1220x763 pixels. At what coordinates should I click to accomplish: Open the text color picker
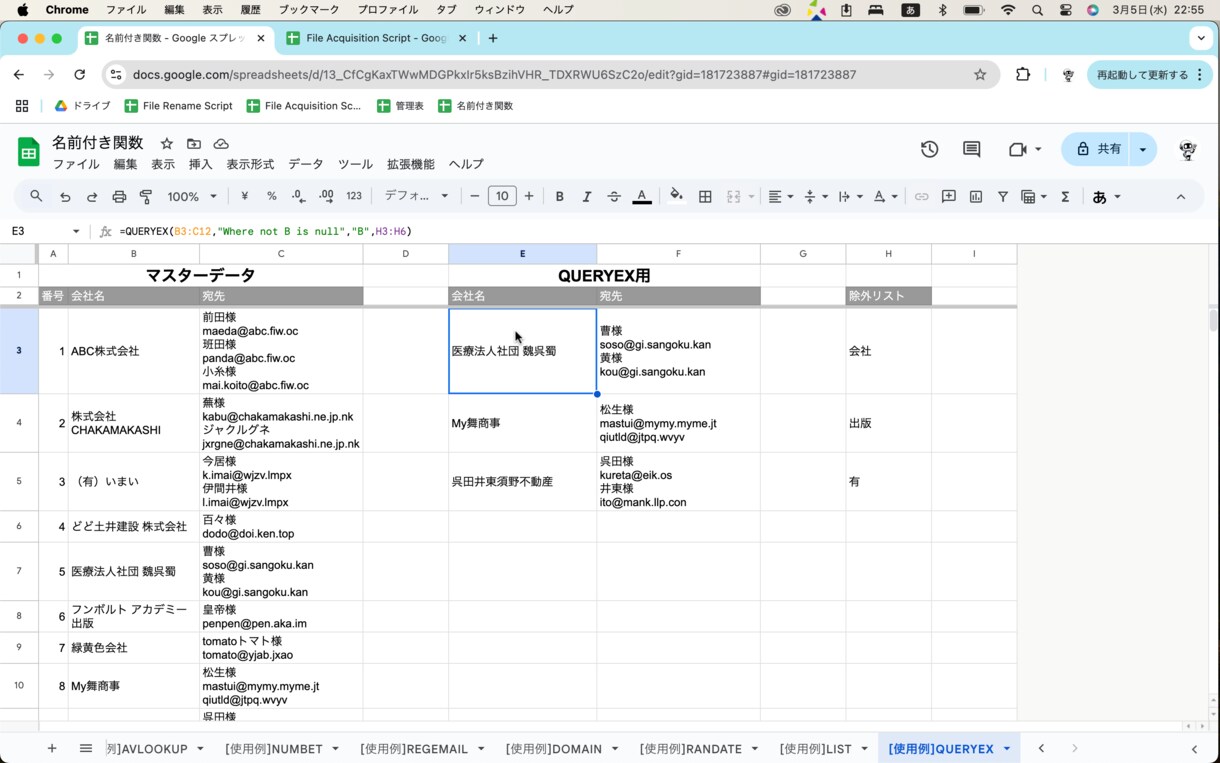642,196
